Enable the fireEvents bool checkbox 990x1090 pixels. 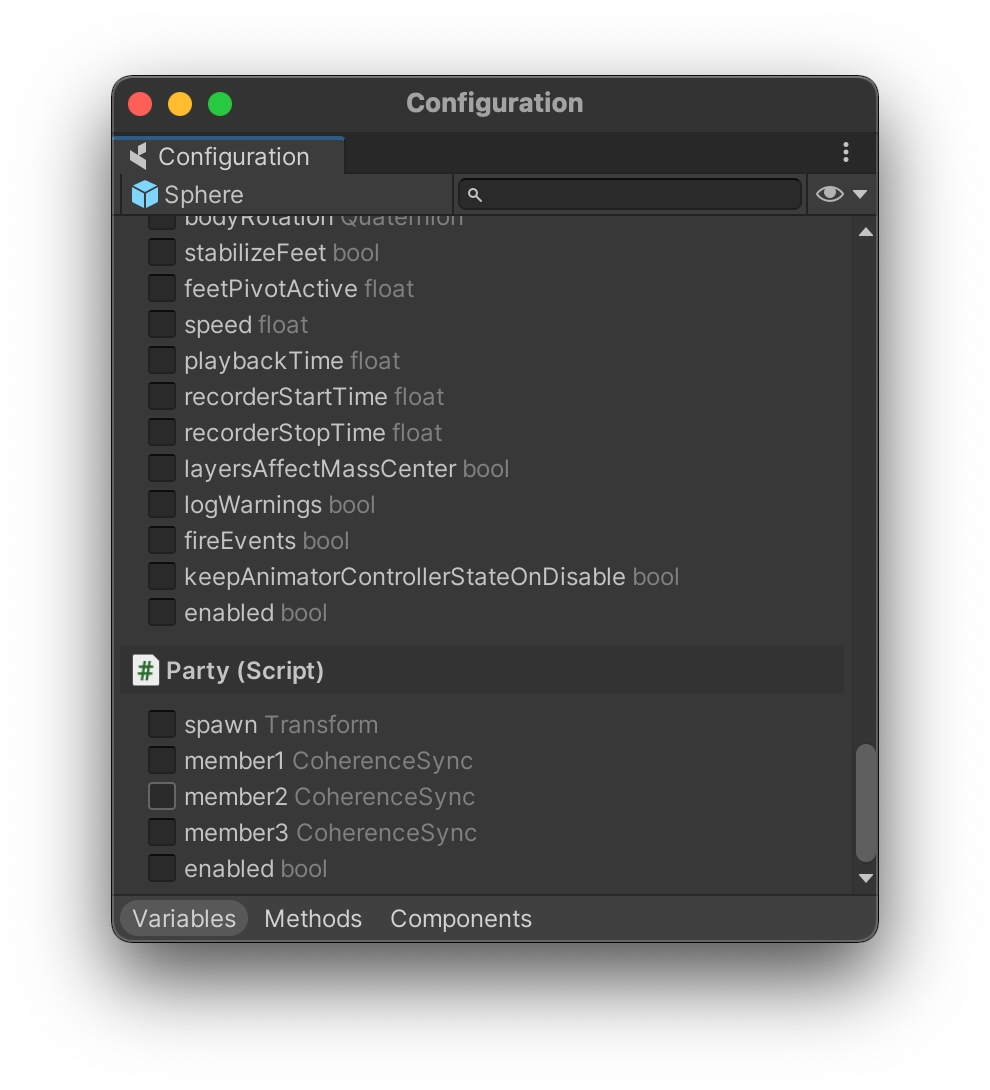coord(162,541)
